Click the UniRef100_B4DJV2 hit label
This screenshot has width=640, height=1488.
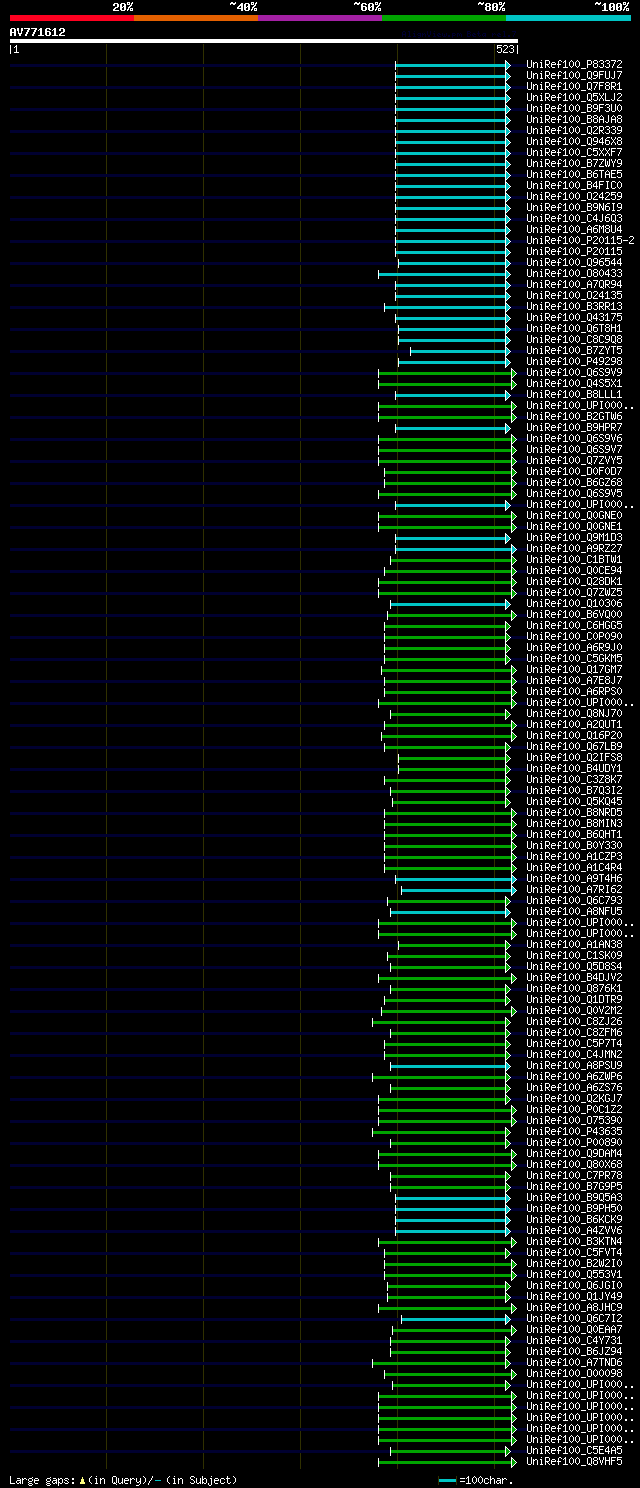[574, 977]
